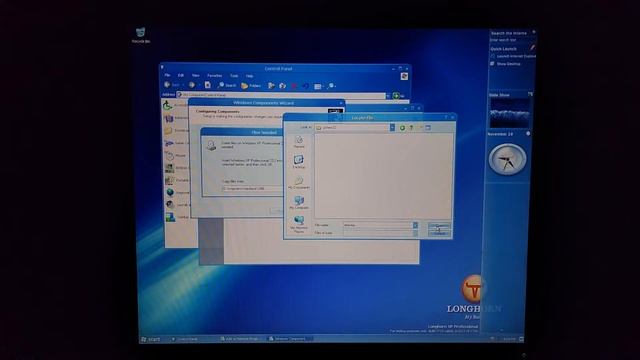
Task: Click Show Desktop in sidebar Quick Launch
Action: tap(505, 64)
